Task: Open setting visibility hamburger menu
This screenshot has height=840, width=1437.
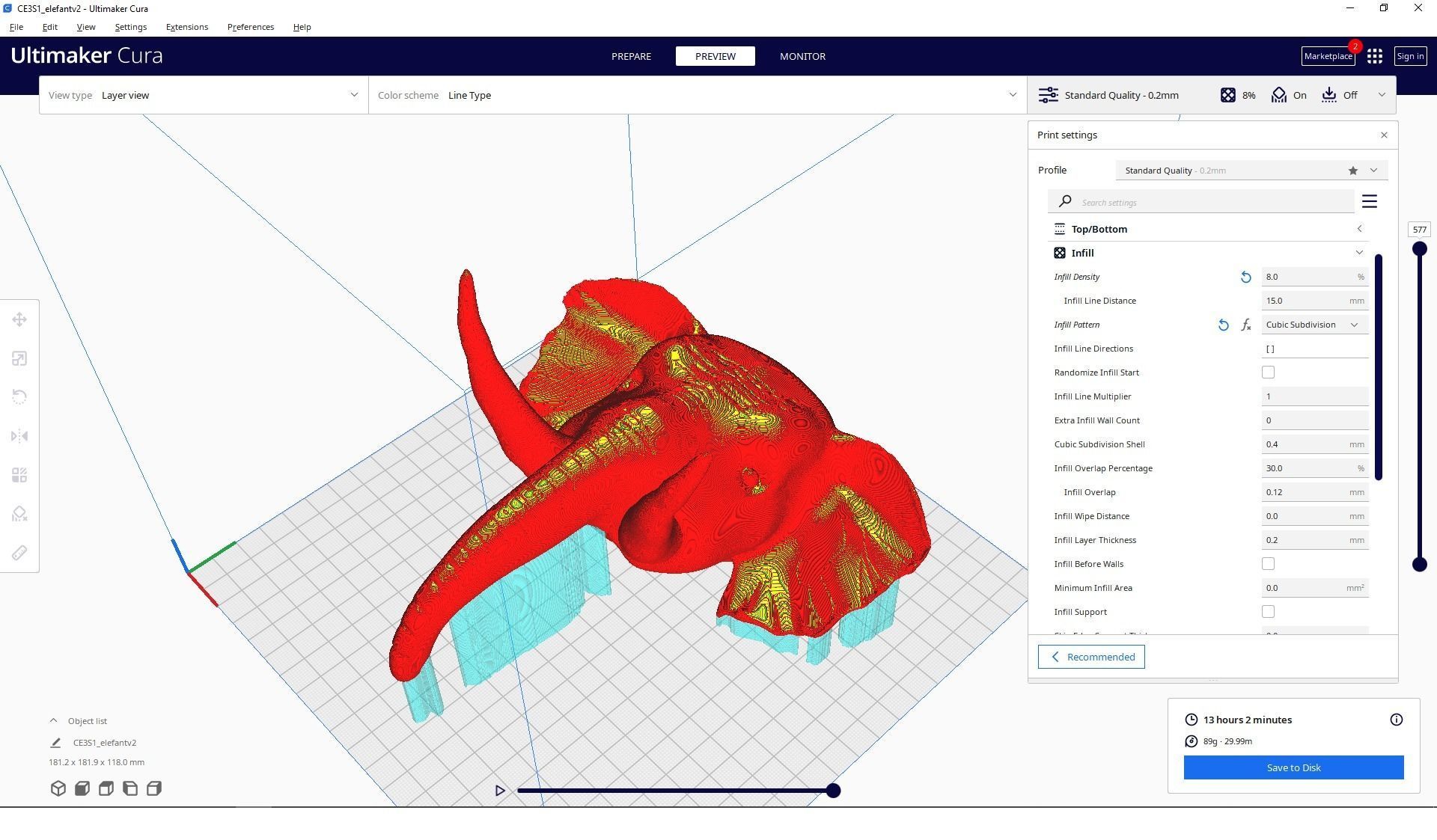Action: tap(1370, 201)
